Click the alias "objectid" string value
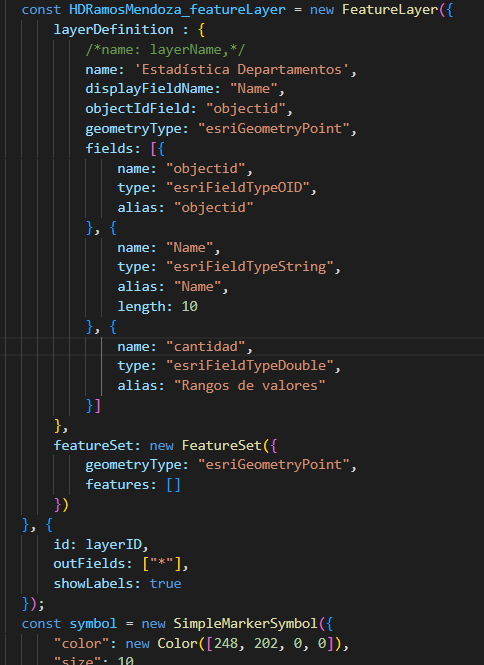This screenshot has height=665, width=484. [214, 208]
